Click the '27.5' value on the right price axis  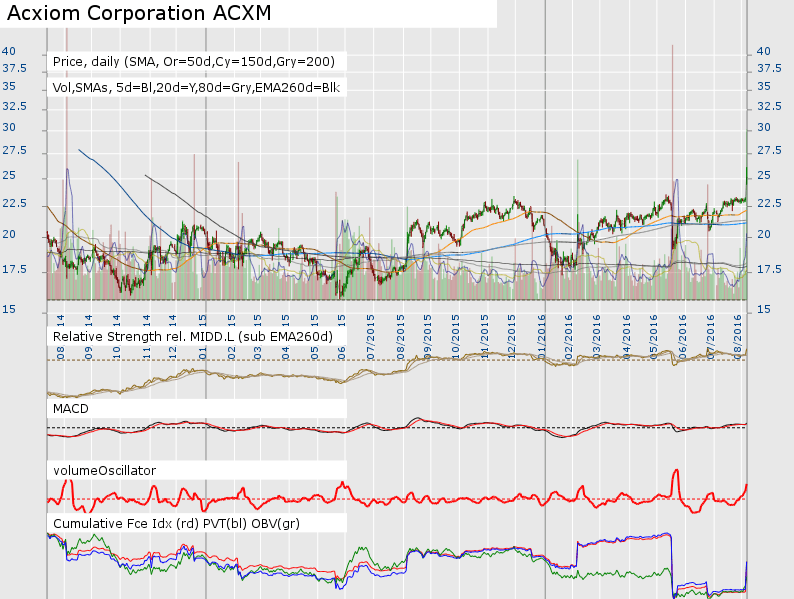769,150
